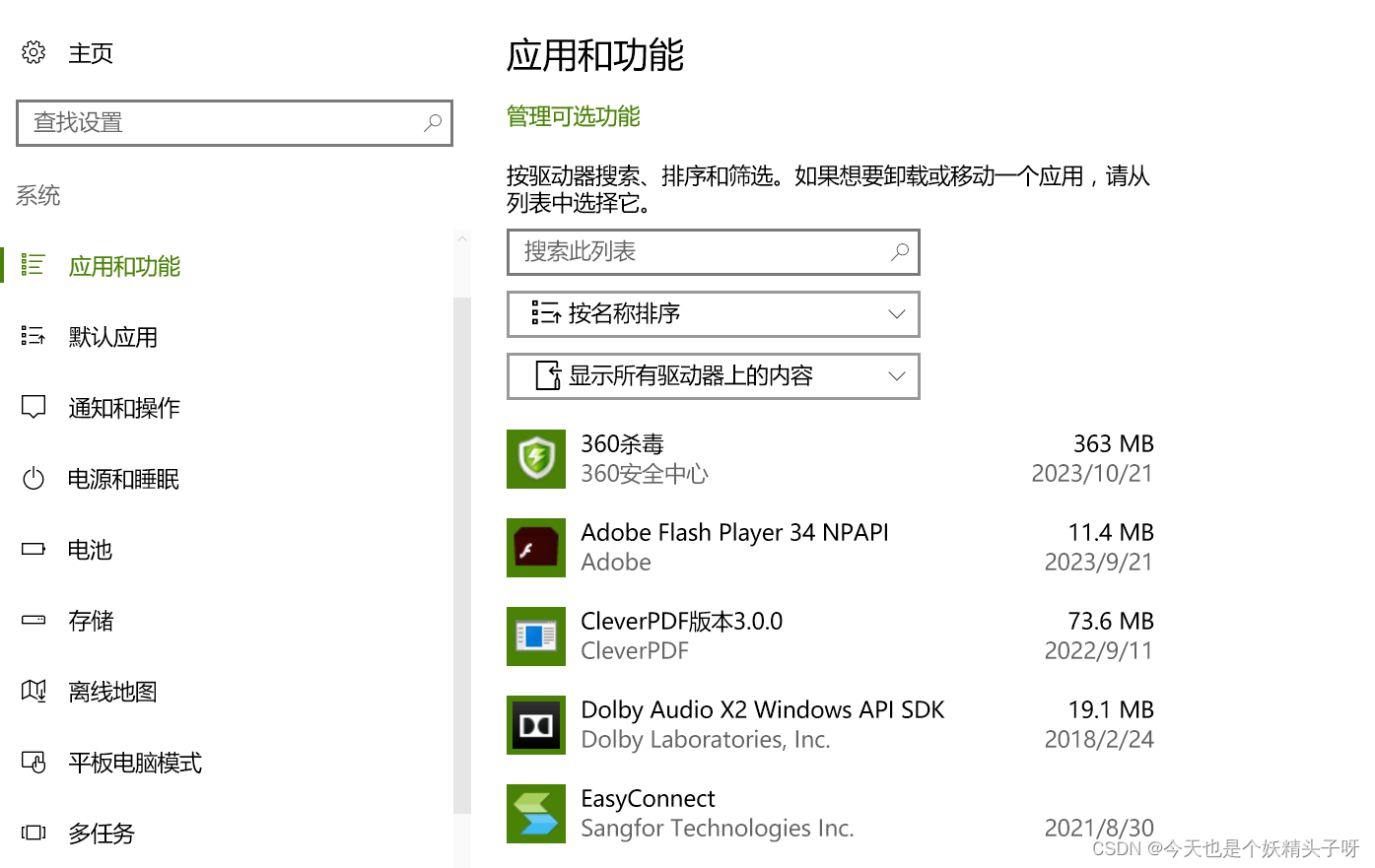Viewport: 1375px width, 868px height.
Task: Click the 通知和操作 speech bubble icon
Action: pos(34,407)
